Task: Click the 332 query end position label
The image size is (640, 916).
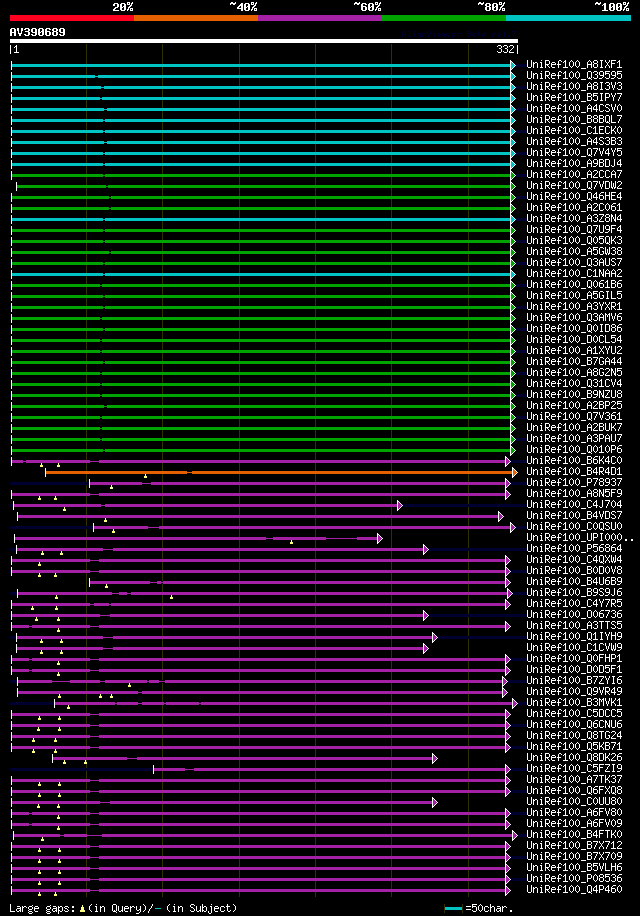Action: 505,50
